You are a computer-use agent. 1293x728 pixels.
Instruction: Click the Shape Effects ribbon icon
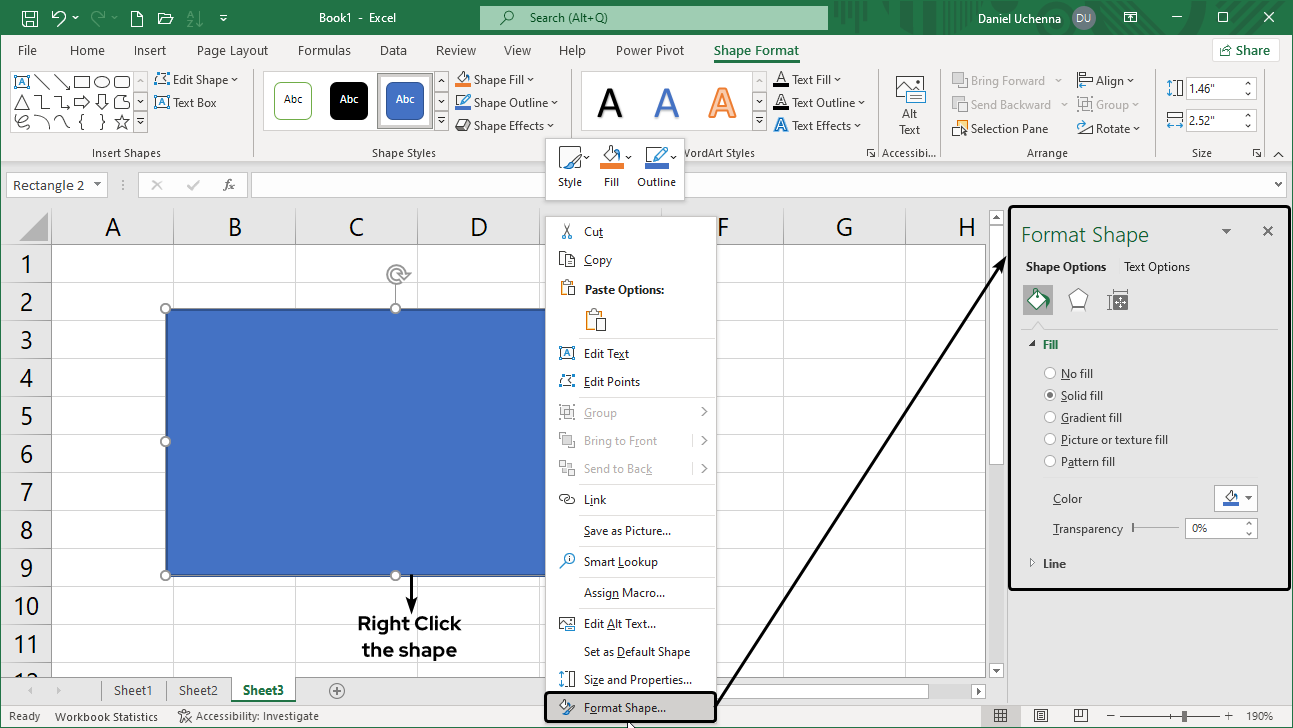tap(505, 124)
